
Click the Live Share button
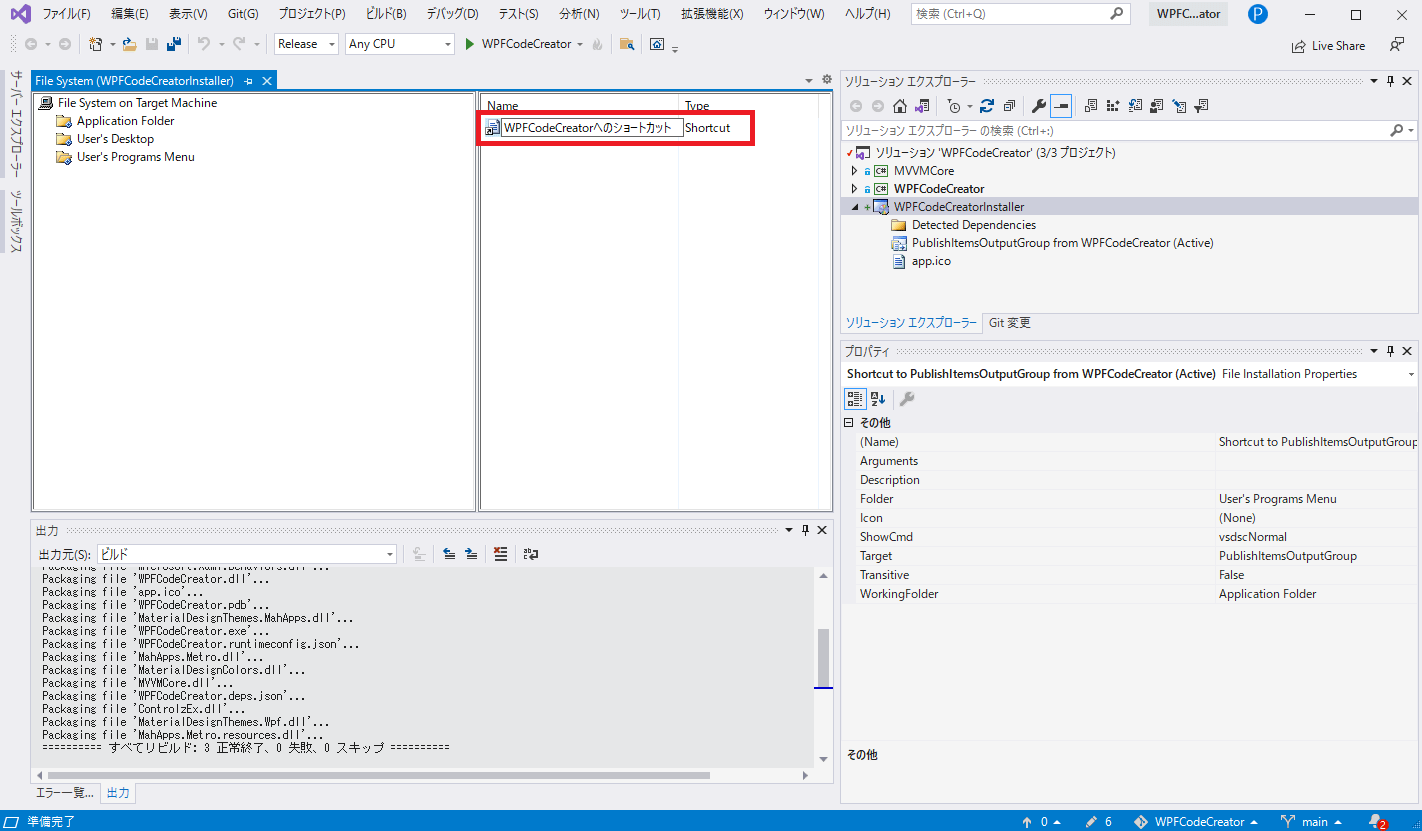pos(1328,45)
